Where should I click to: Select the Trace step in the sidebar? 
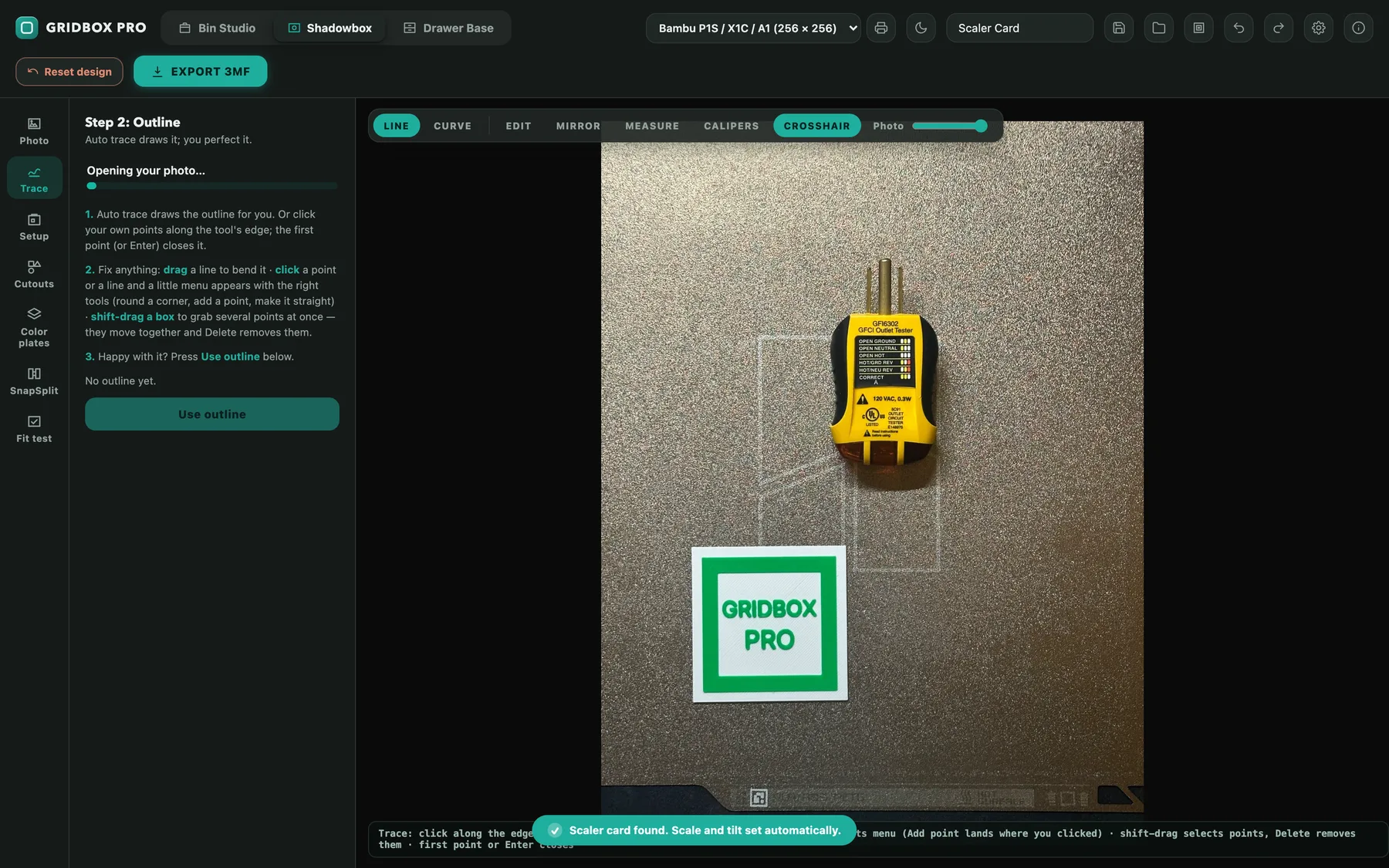click(x=34, y=178)
